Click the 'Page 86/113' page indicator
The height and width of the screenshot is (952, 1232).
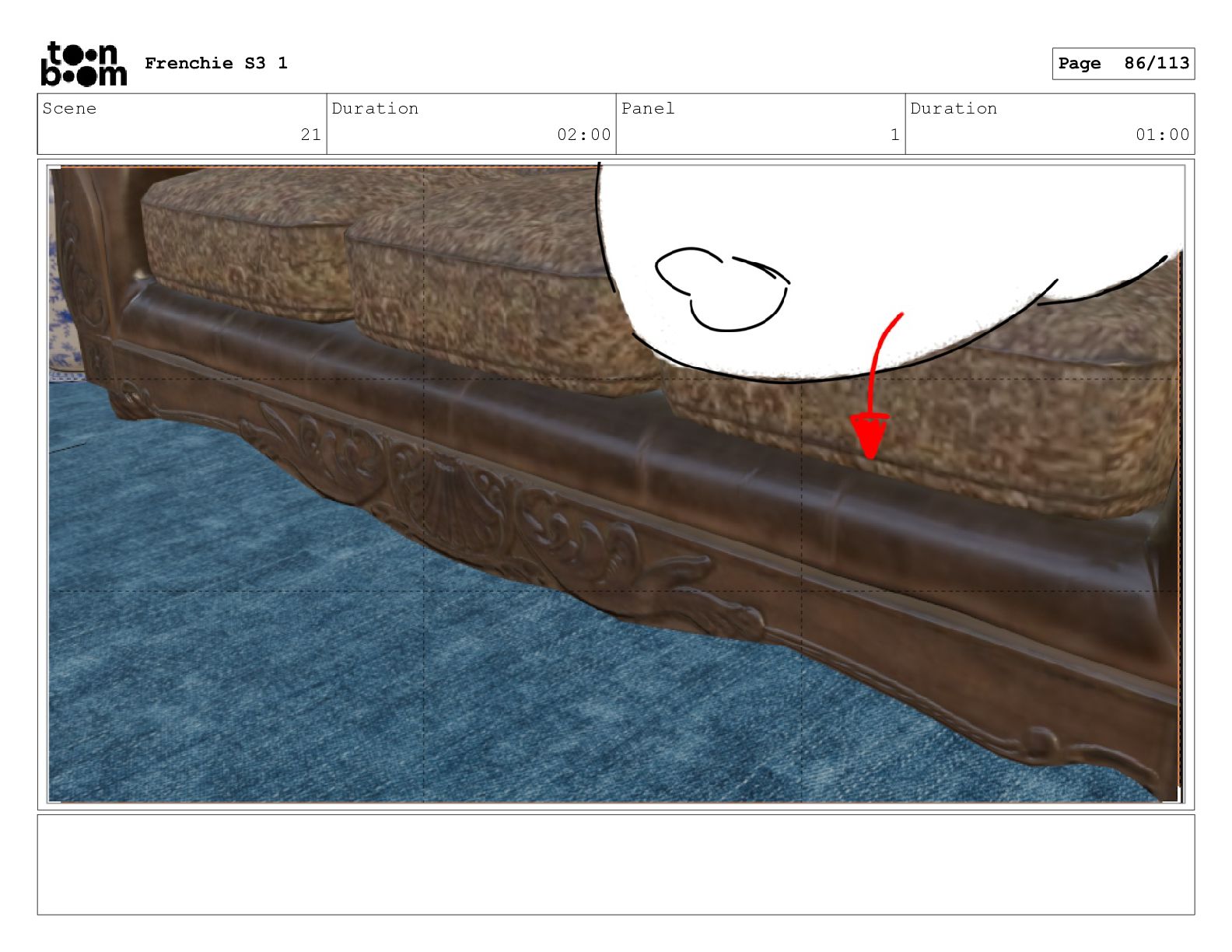pos(1123,63)
